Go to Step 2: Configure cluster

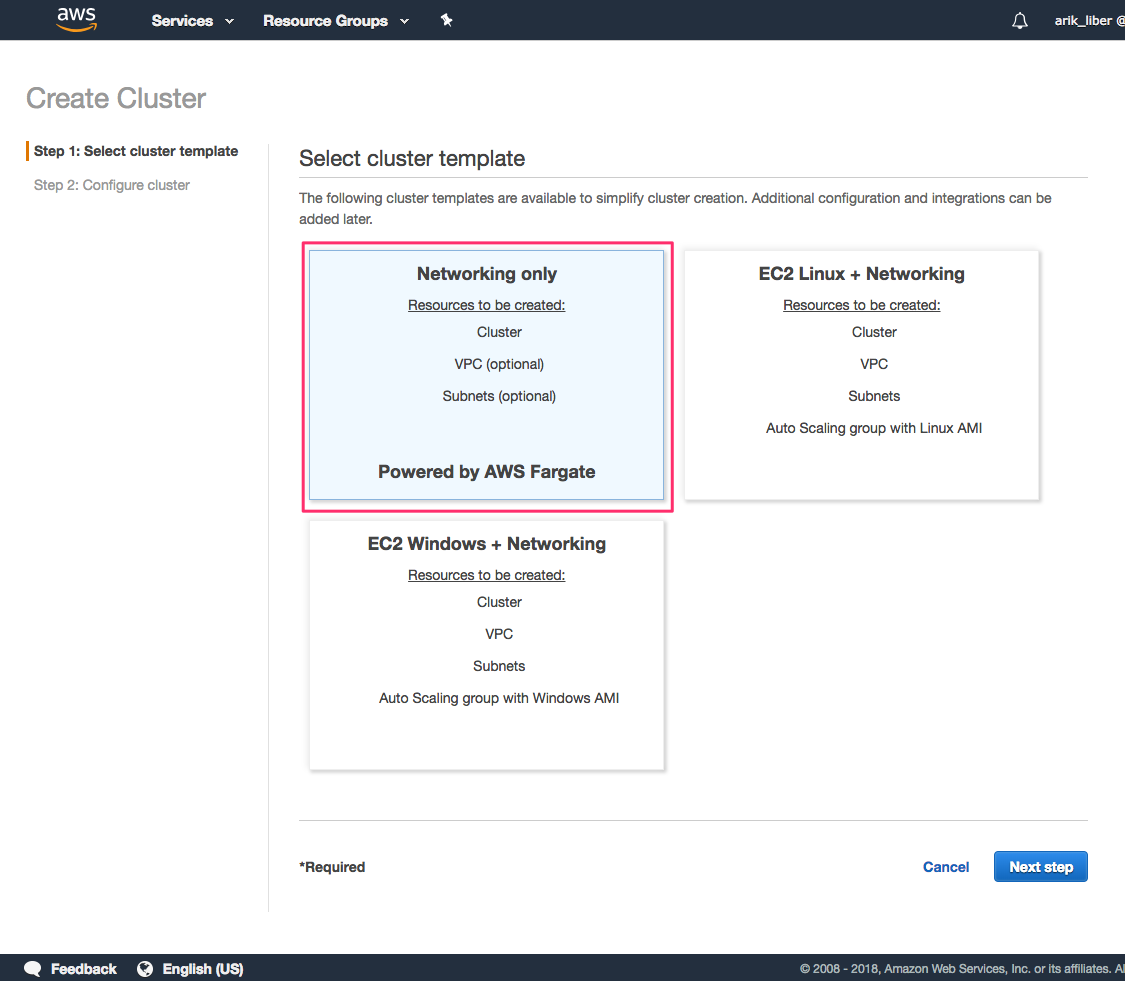pyautogui.click(x=111, y=184)
